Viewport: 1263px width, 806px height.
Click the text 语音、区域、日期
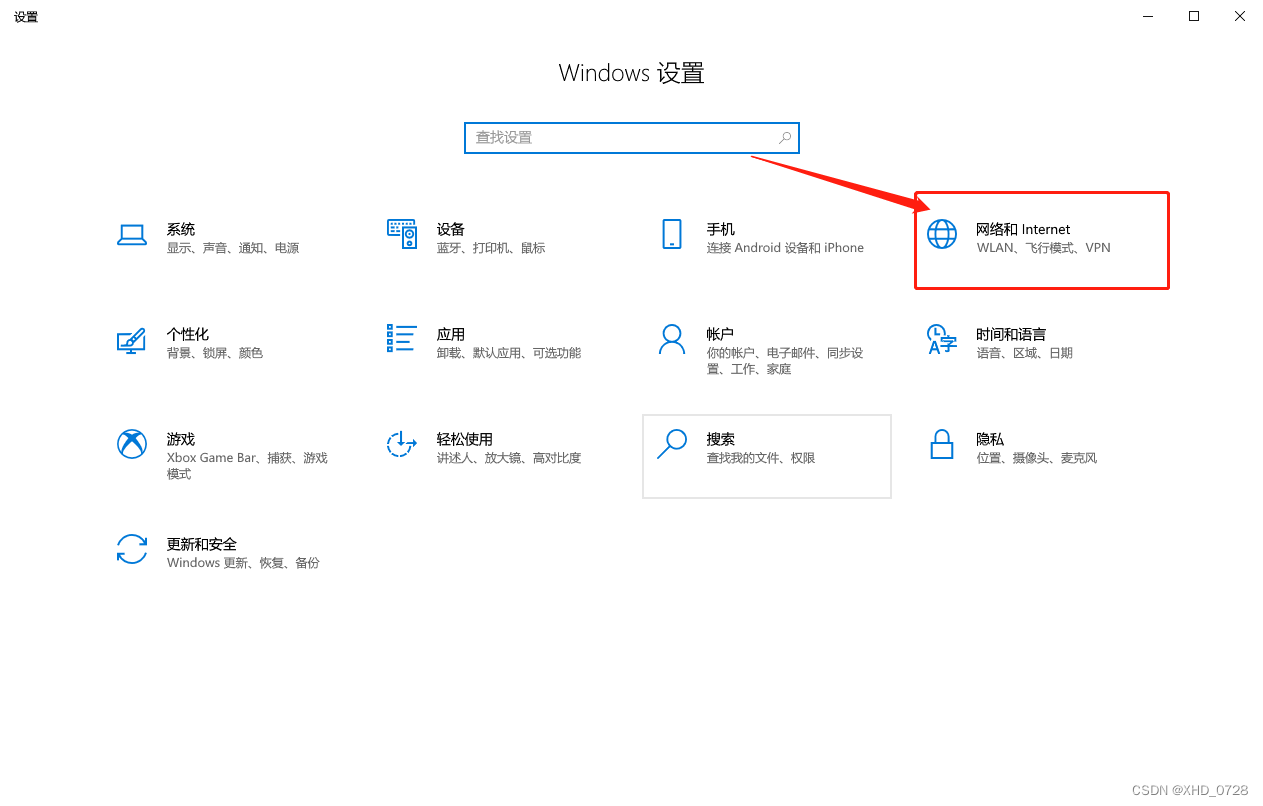click(1025, 353)
